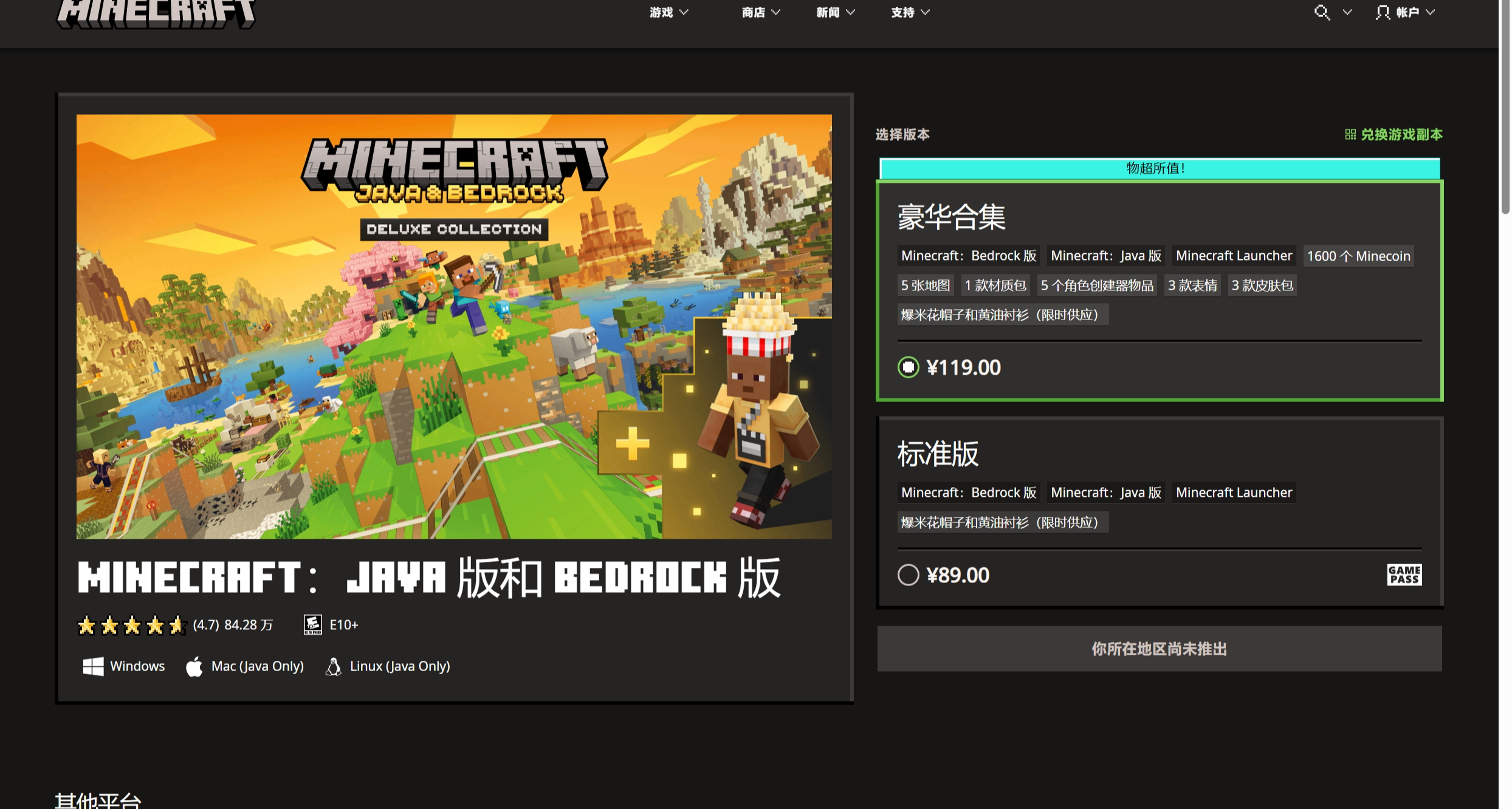Click the Mac (Java Only) label

258,666
